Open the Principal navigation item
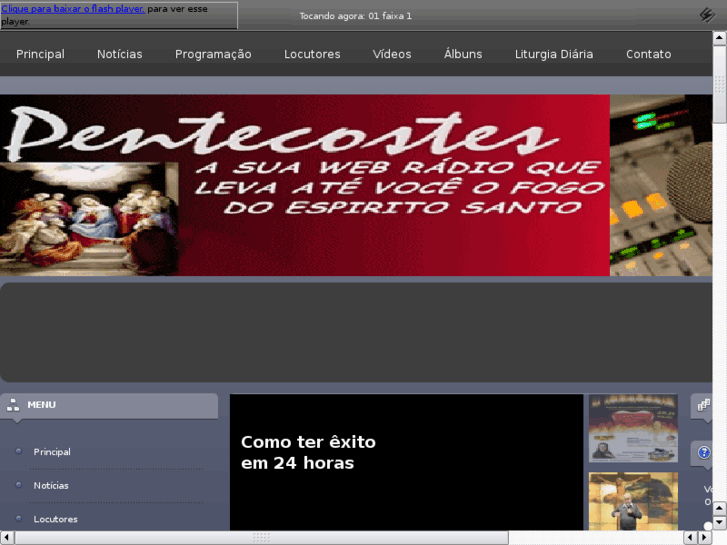The image size is (727, 545). (x=40, y=54)
